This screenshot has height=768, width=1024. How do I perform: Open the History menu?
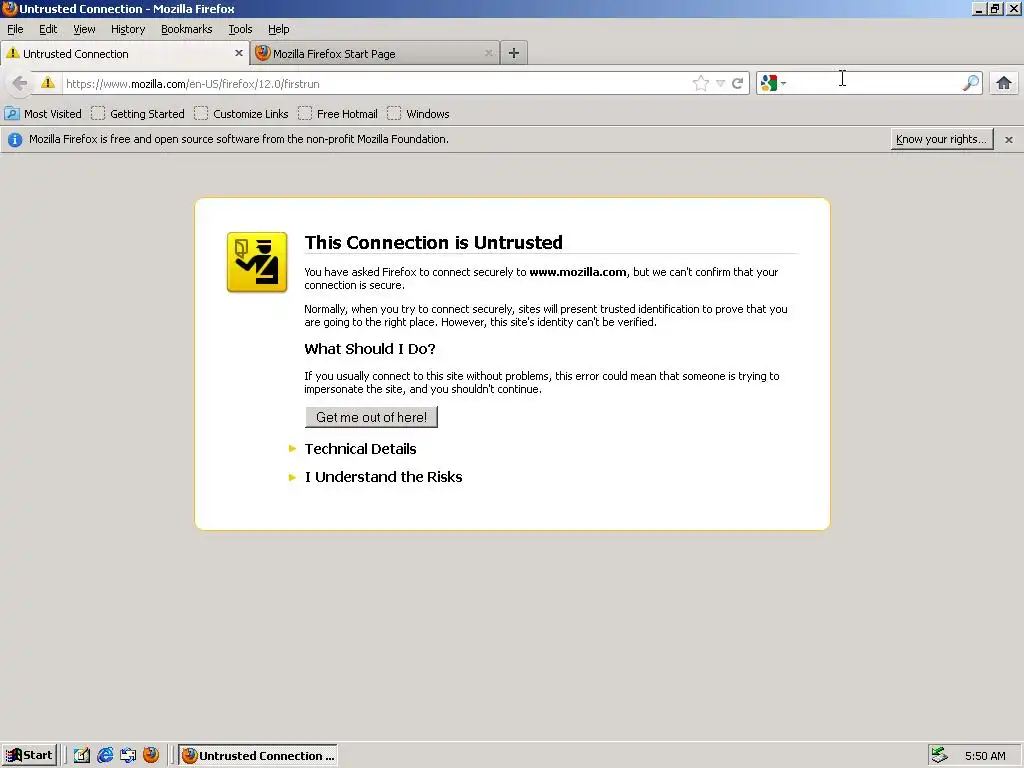(128, 29)
